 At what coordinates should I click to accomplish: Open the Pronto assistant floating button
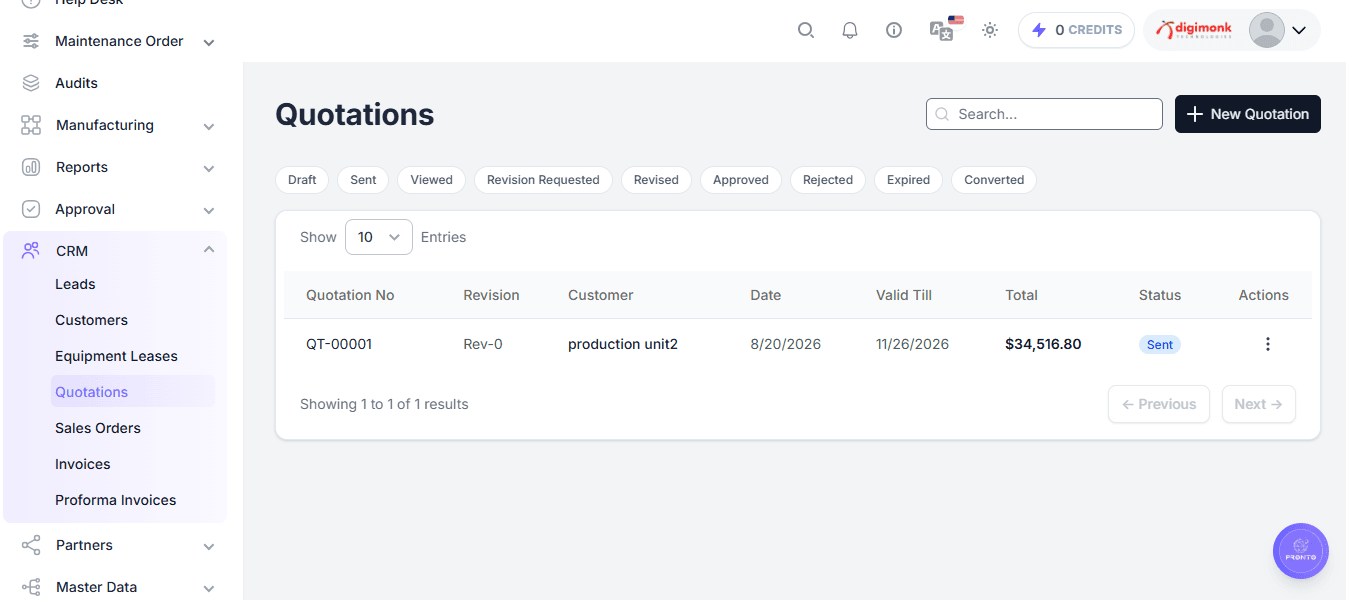tap(1301, 551)
